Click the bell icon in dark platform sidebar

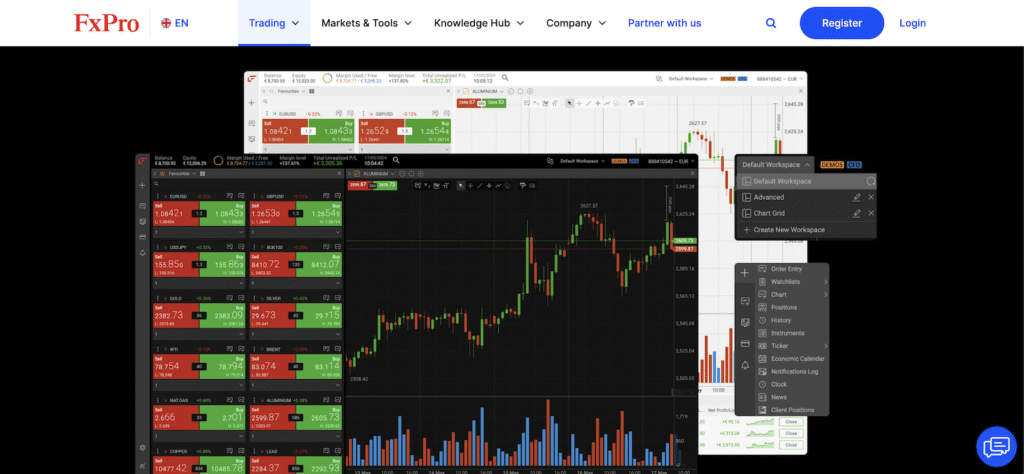(x=142, y=253)
